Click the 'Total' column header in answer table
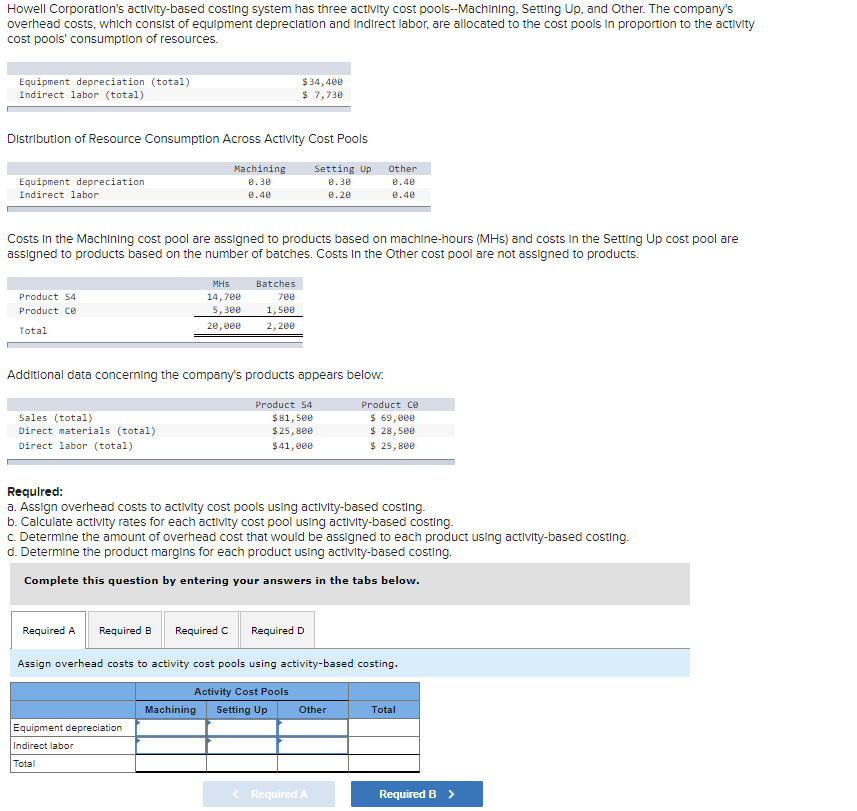 (384, 709)
